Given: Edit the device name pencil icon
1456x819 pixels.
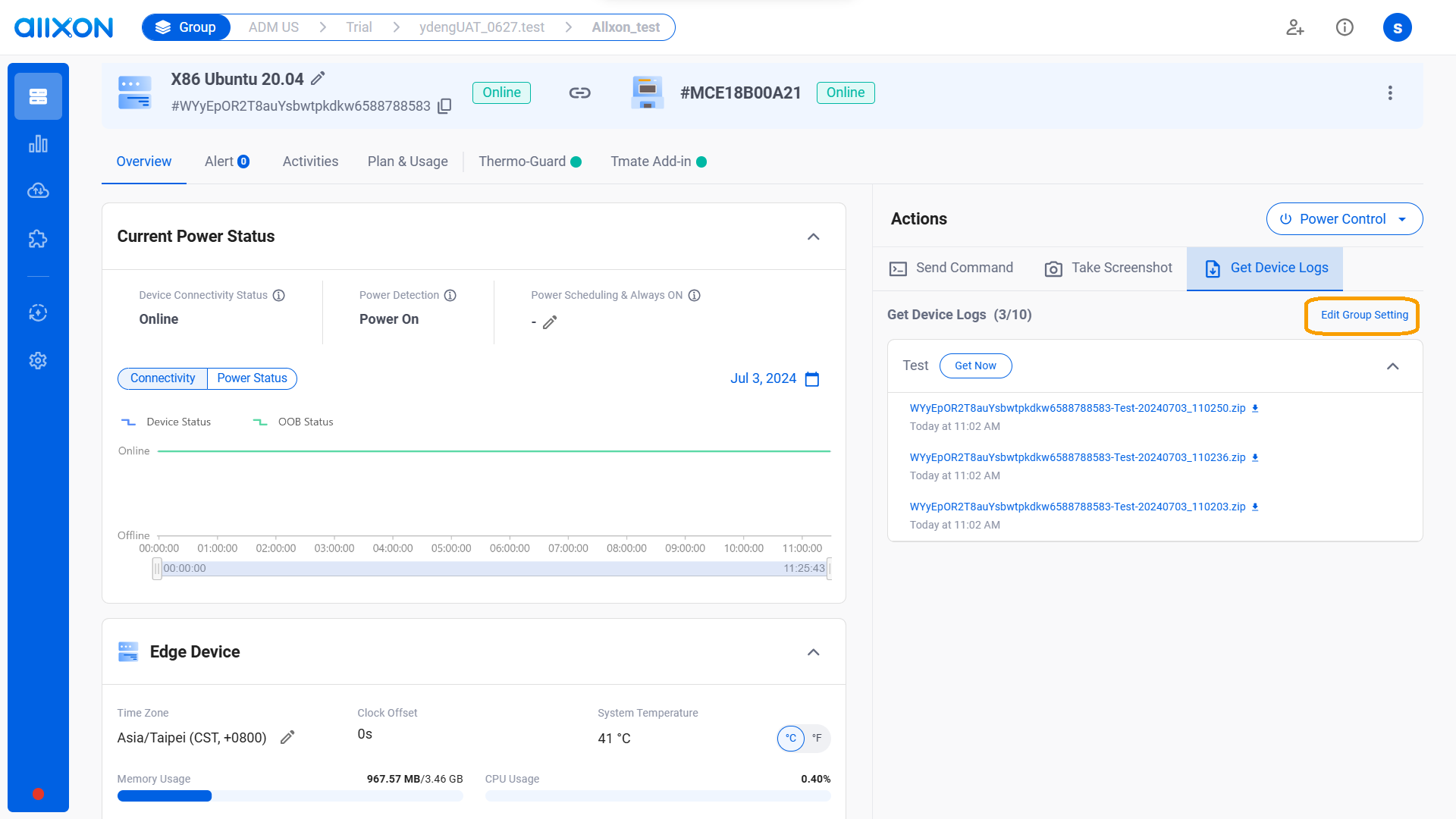Looking at the screenshot, I should click(x=318, y=78).
